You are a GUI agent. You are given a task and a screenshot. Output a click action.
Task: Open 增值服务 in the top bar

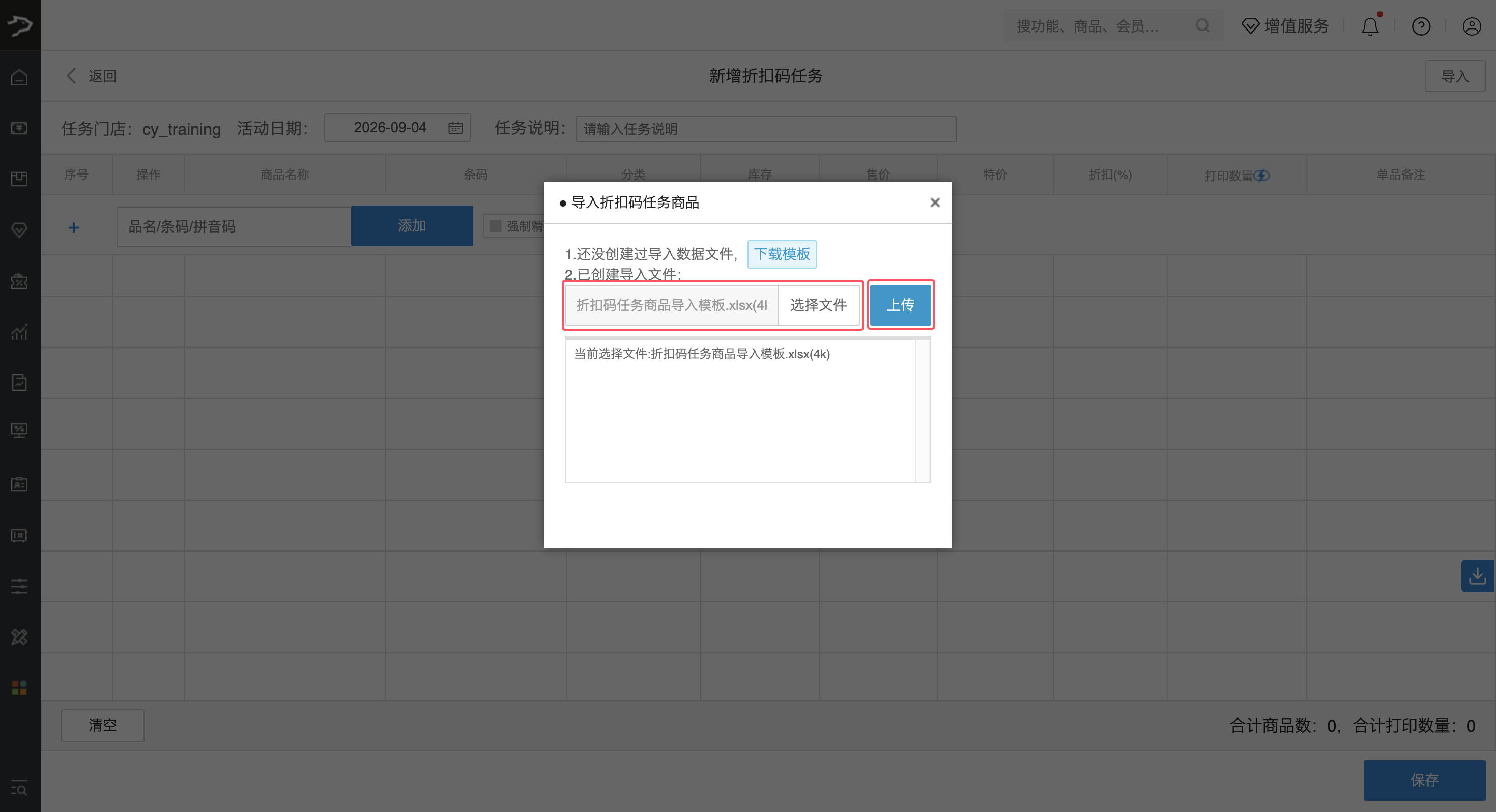click(1285, 26)
